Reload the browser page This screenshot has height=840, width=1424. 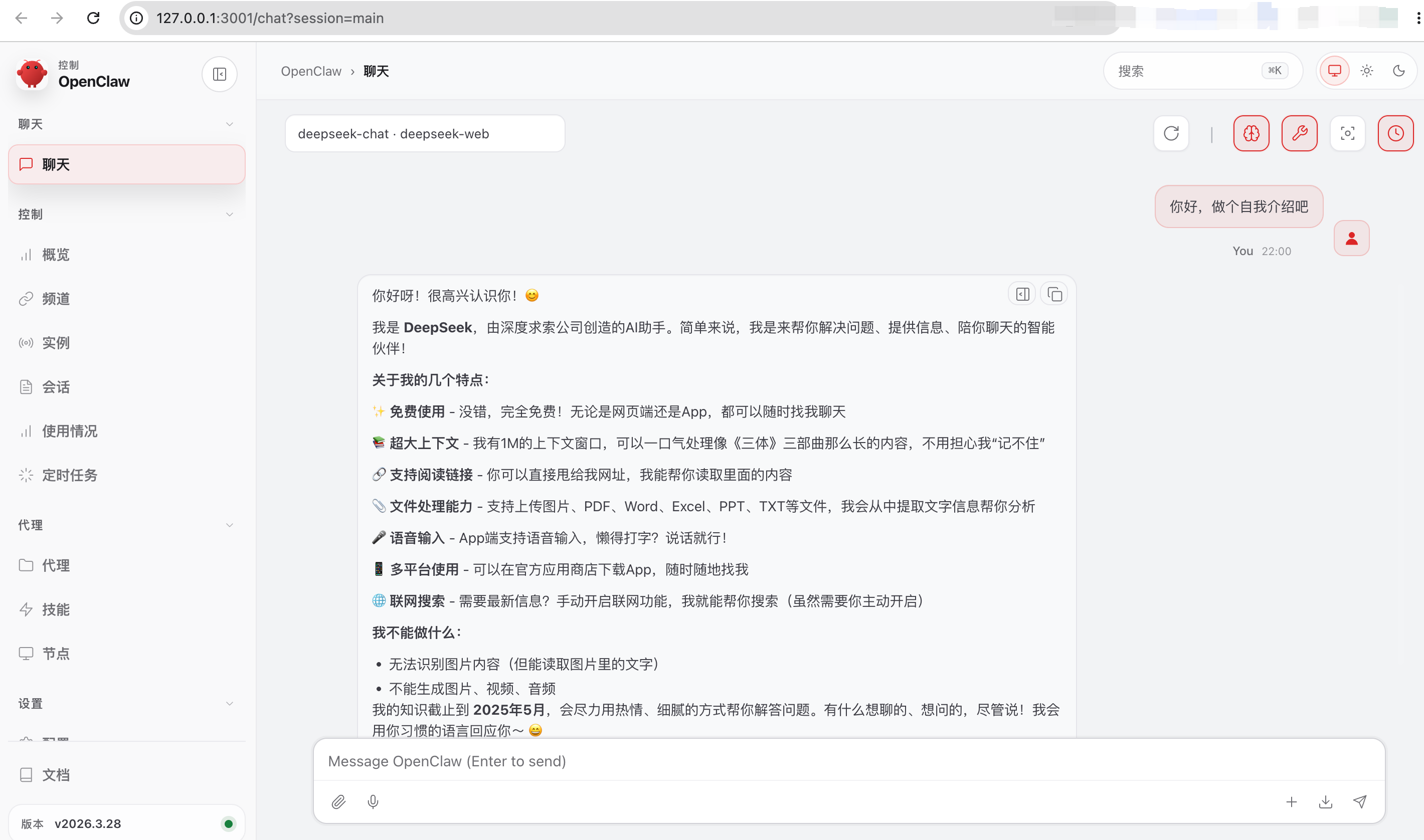pos(93,18)
